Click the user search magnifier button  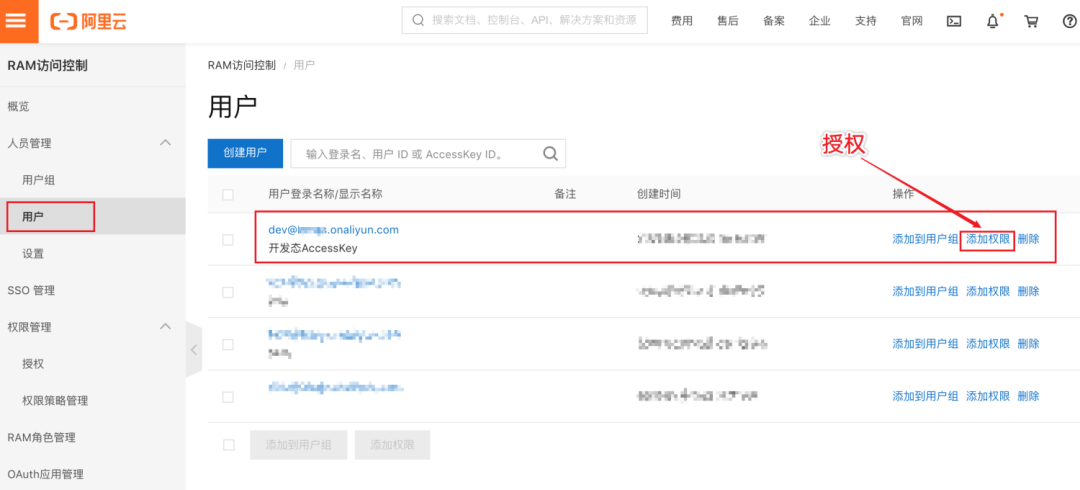point(550,153)
